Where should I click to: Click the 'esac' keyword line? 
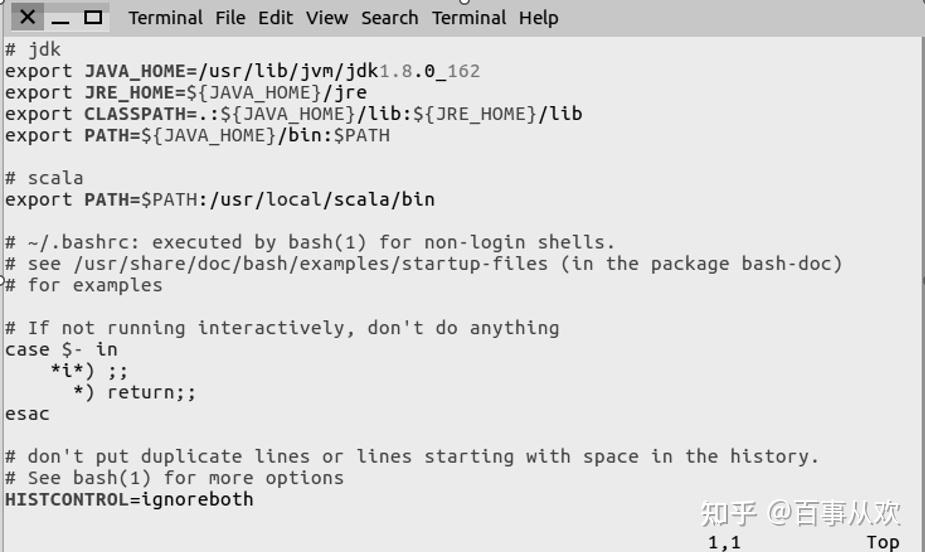(x=27, y=414)
